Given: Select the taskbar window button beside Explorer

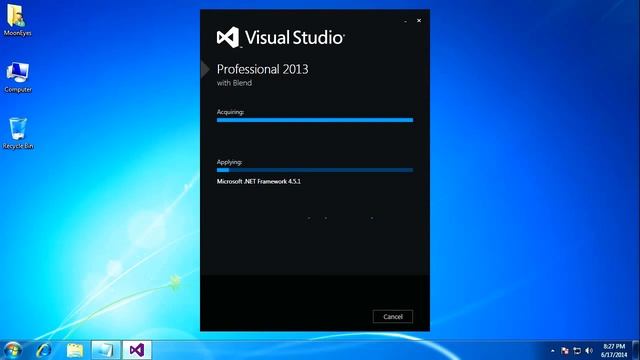Looking at the screenshot, I should 106,350.
